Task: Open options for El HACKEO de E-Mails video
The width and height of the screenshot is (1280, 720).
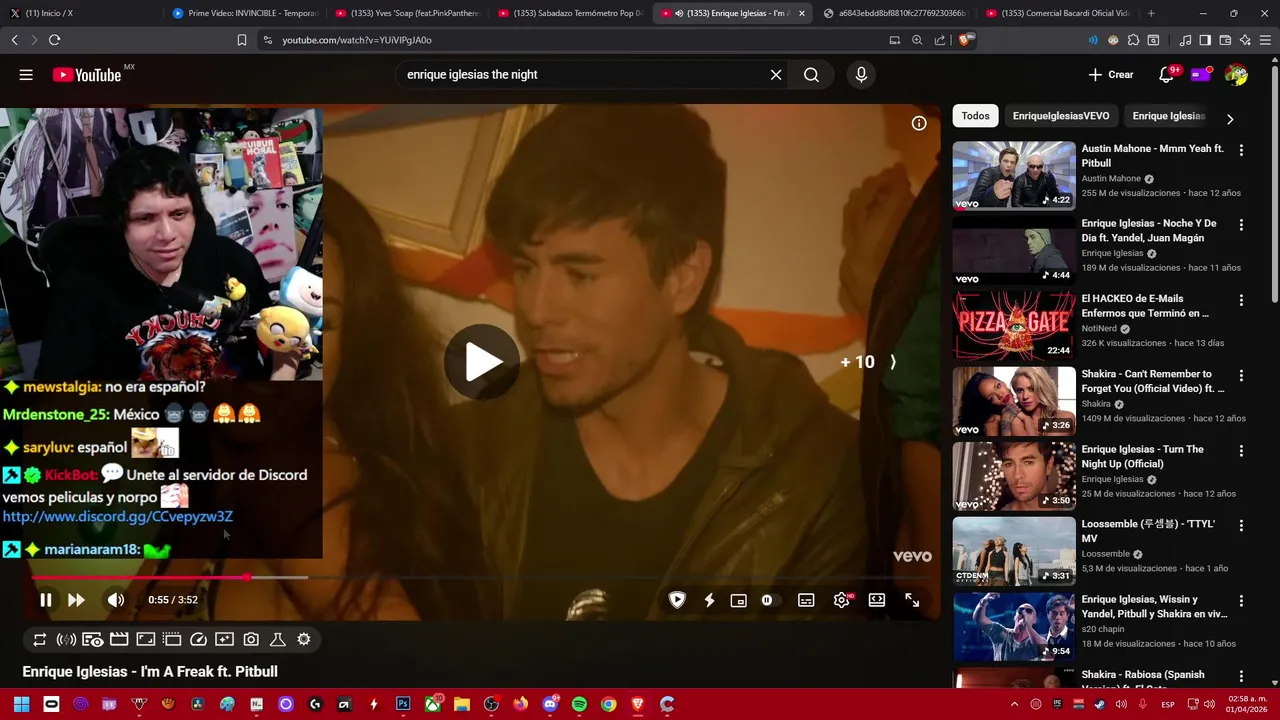Action: (x=1241, y=300)
